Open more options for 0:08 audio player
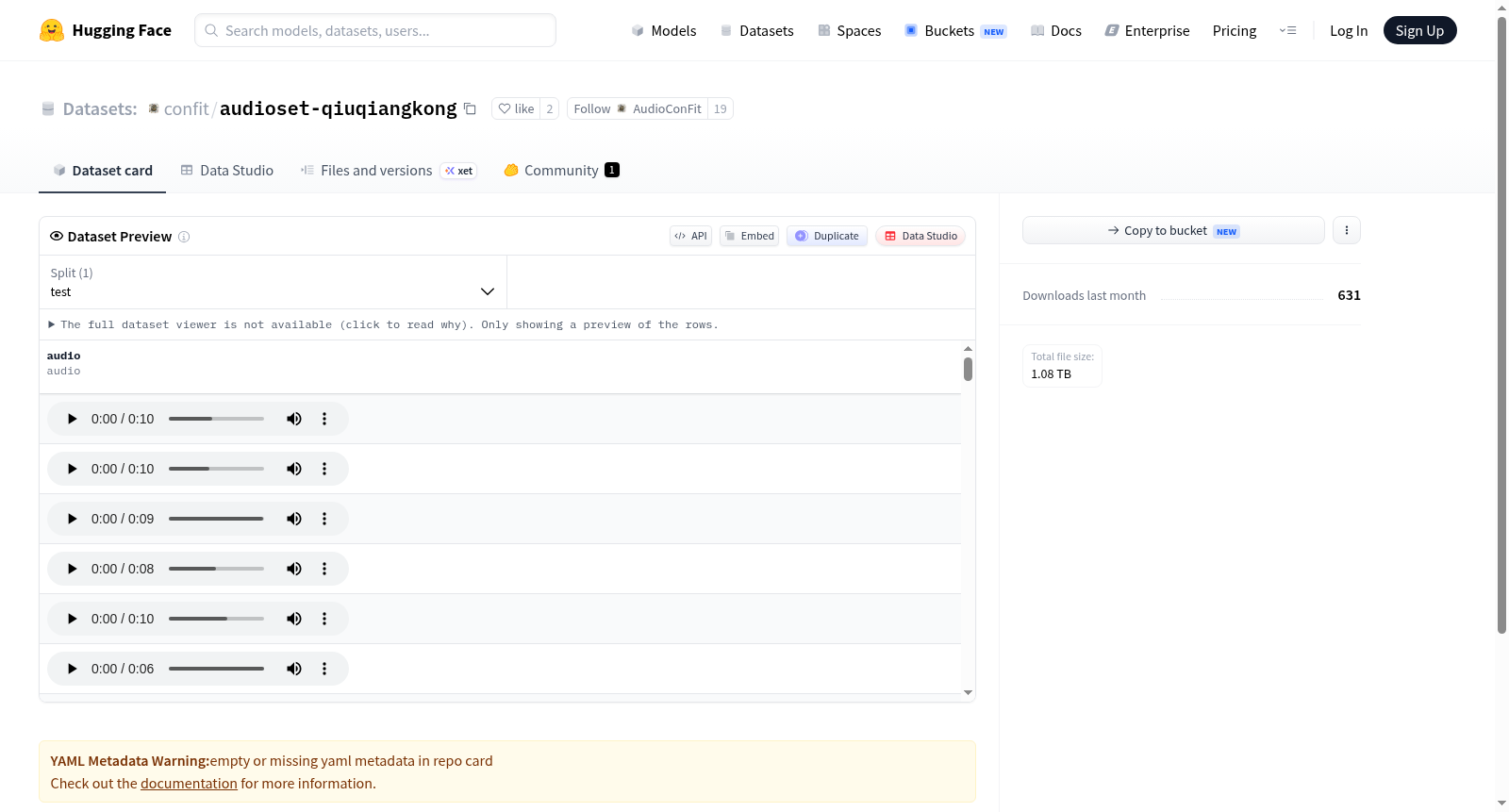 pyautogui.click(x=324, y=569)
